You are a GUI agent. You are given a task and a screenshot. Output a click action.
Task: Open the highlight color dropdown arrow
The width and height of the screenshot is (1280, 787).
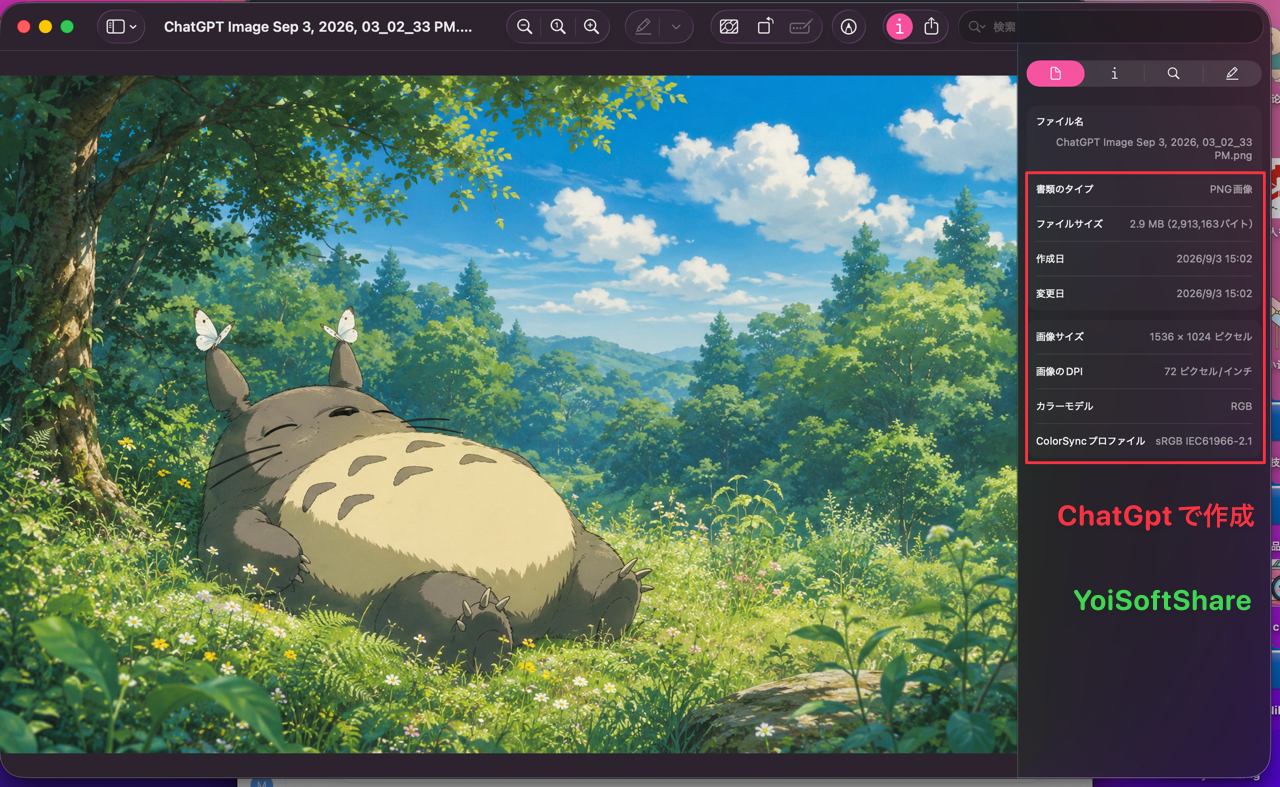click(676, 27)
